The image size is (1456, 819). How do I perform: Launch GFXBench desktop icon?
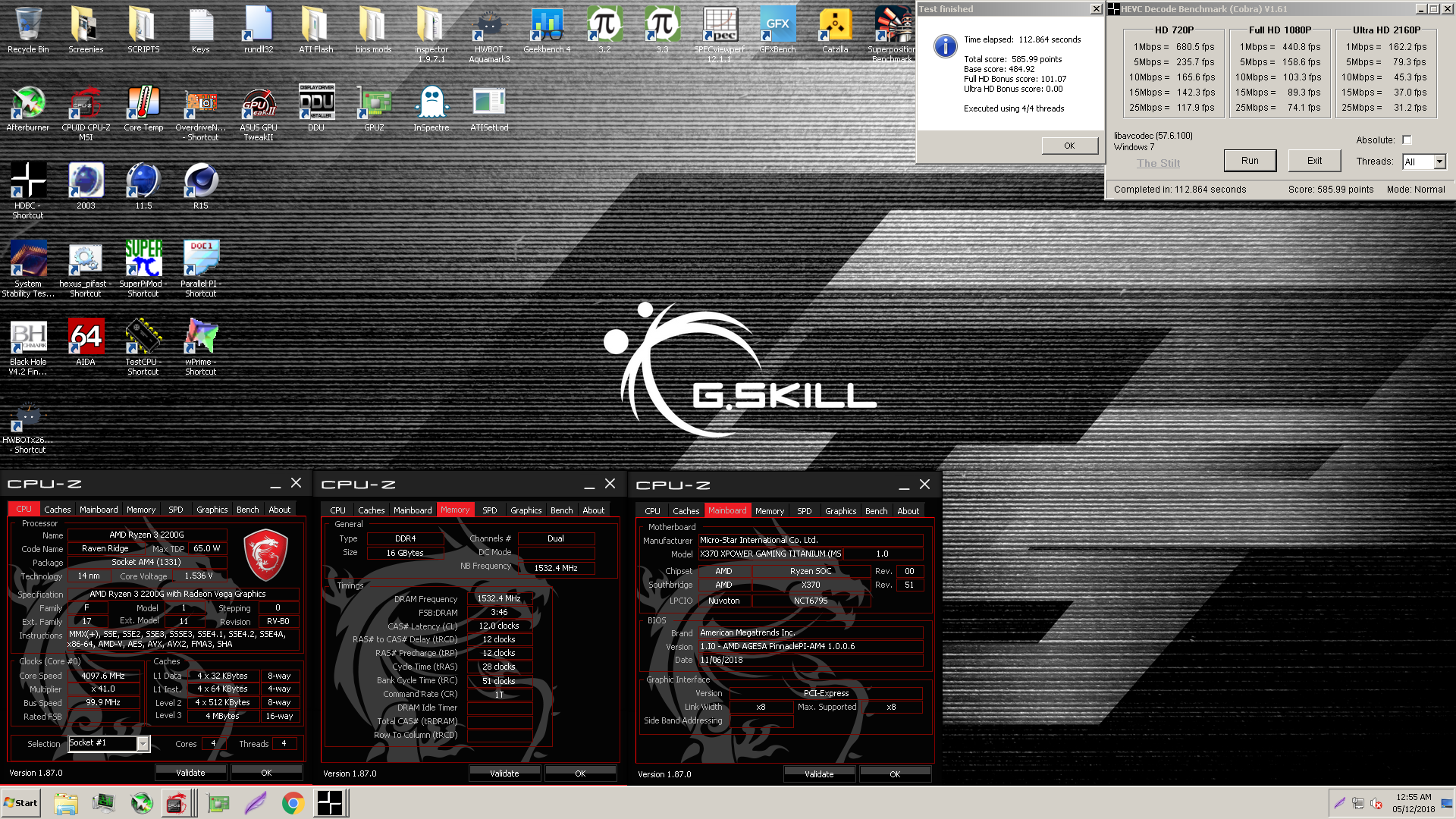[x=777, y=30]
